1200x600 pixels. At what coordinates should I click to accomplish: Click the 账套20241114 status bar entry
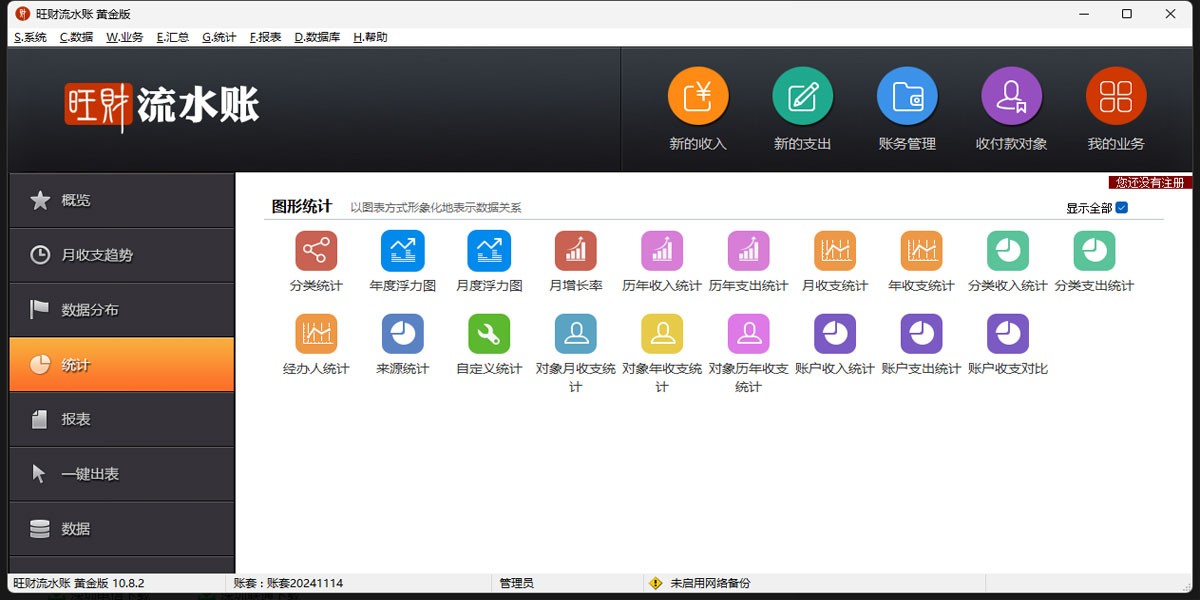pyautogui.click(x=288, y=583)
